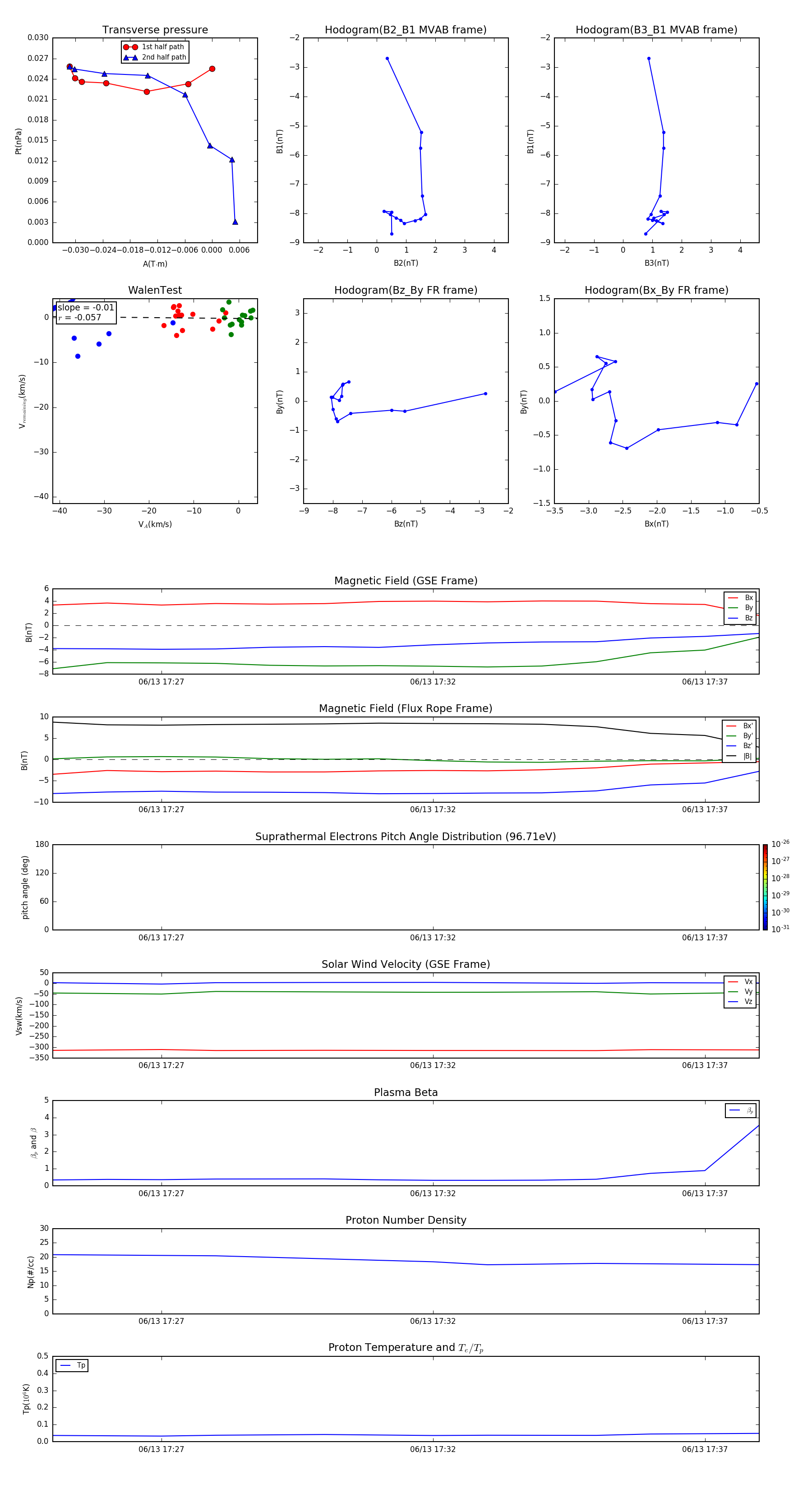Click the "B3(nT)" x-axis label
The width and height of the screenshot is (812, 1489).
(656, 263)
